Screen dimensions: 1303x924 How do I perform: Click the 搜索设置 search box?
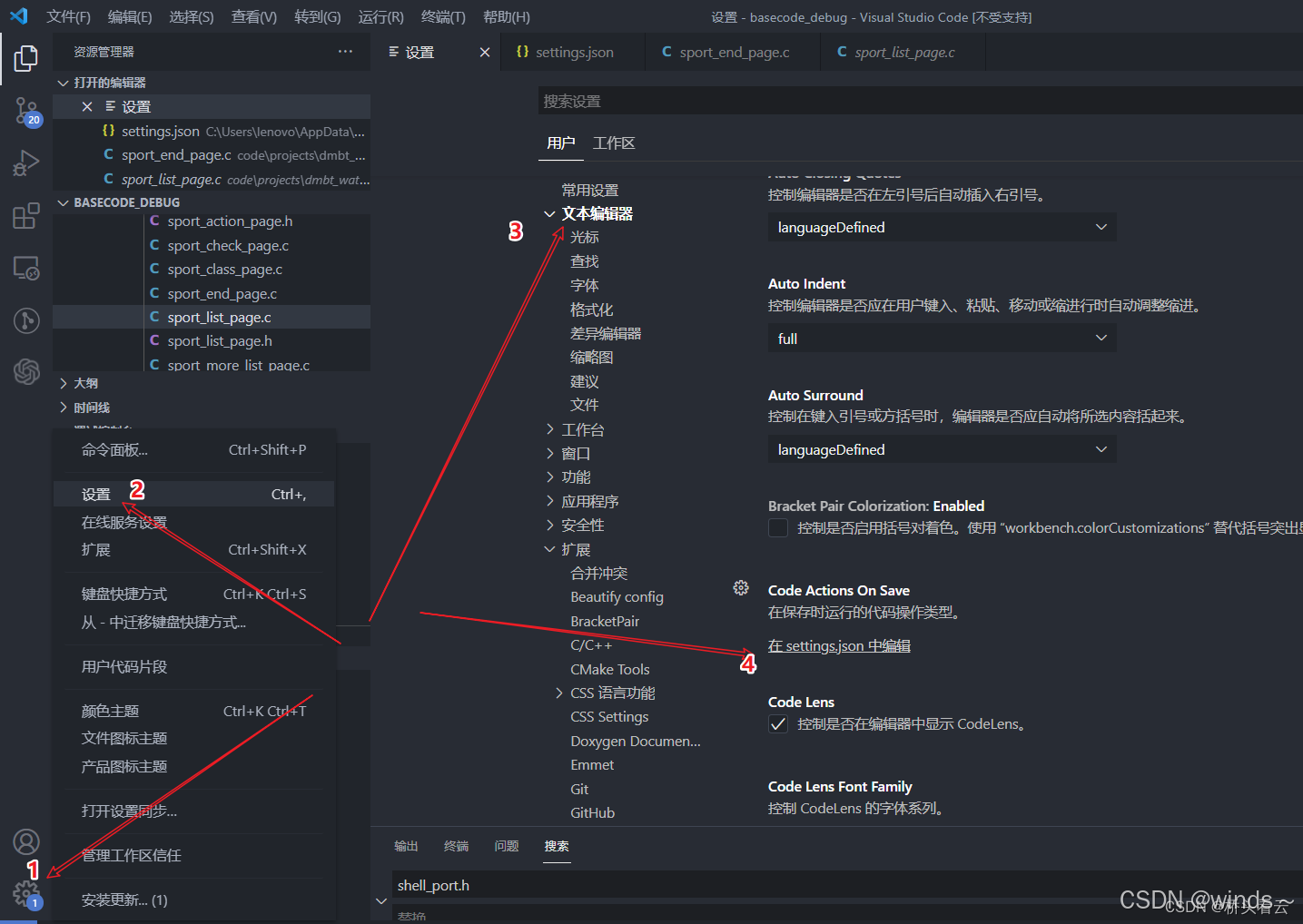coord(920,101)
